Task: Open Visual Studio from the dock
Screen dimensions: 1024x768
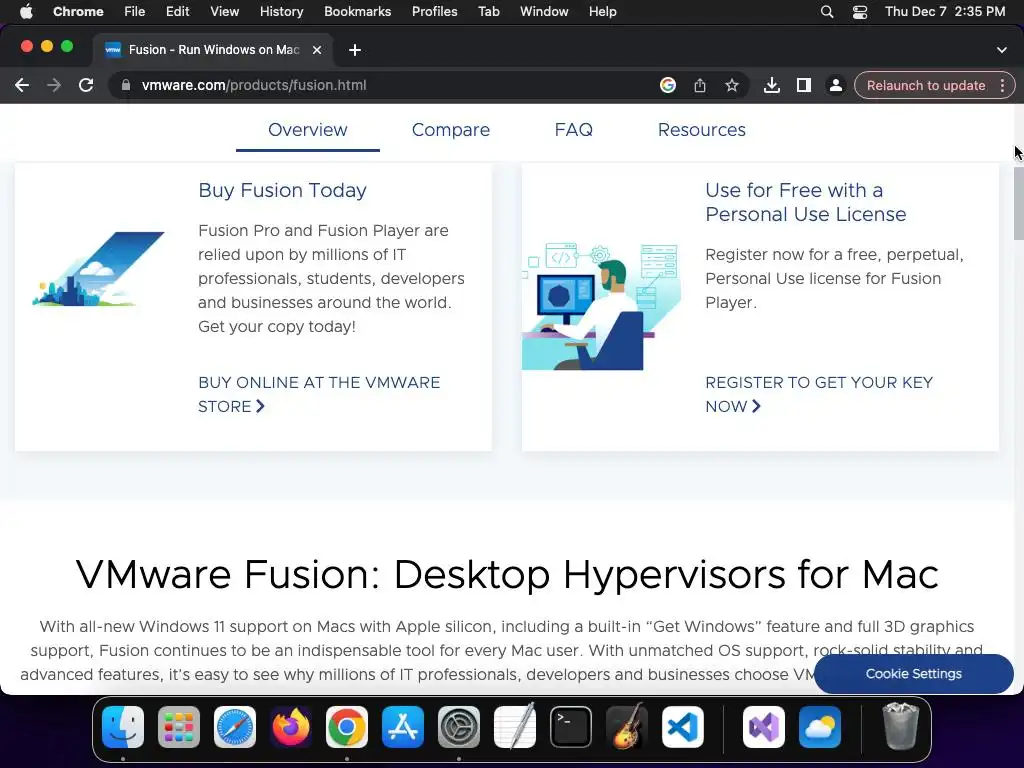Action: pos(763,727)
